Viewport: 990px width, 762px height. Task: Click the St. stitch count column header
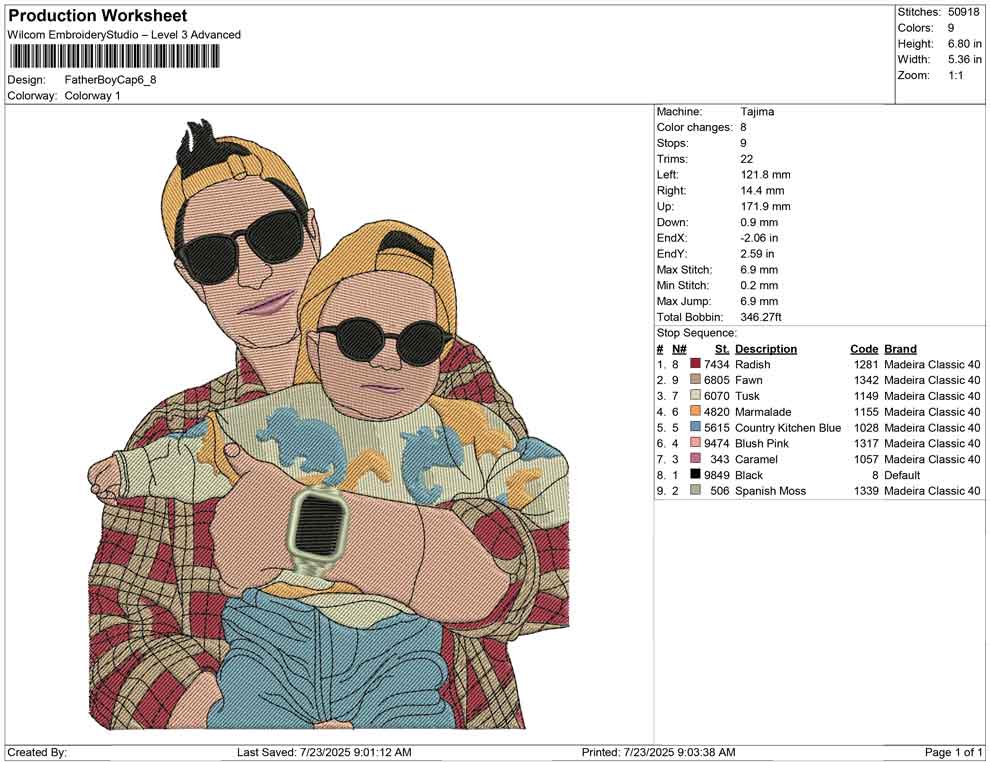tap(721, 349)
